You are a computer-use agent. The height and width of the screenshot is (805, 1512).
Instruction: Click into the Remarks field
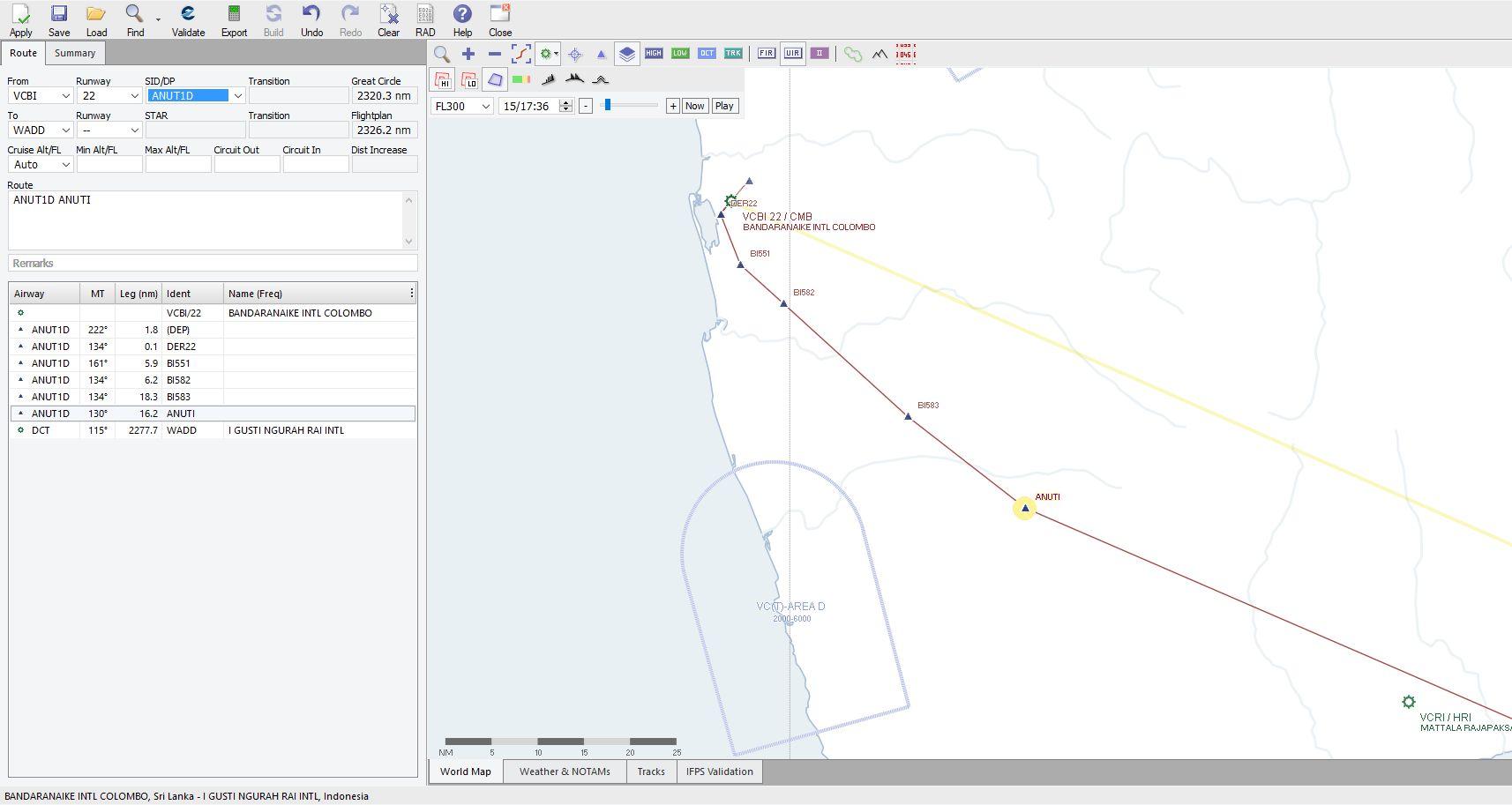pyautogui.click(x=213, y=263)
